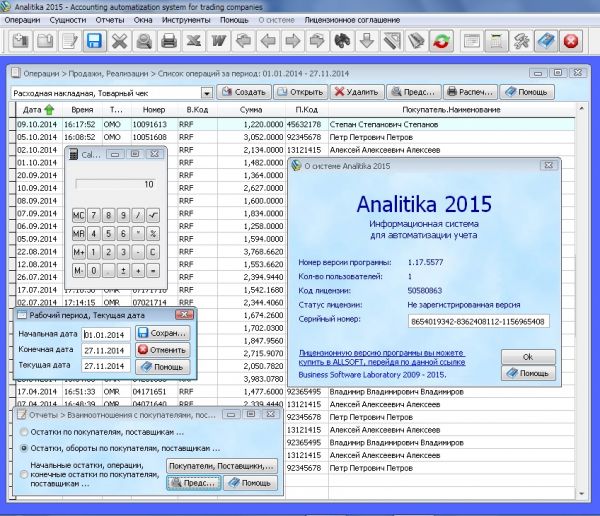Click the red exit icon in toolbar
Image resolution: width=600 pixels, height=516 pixels.
pyautogui.click(x=571, y=41)
